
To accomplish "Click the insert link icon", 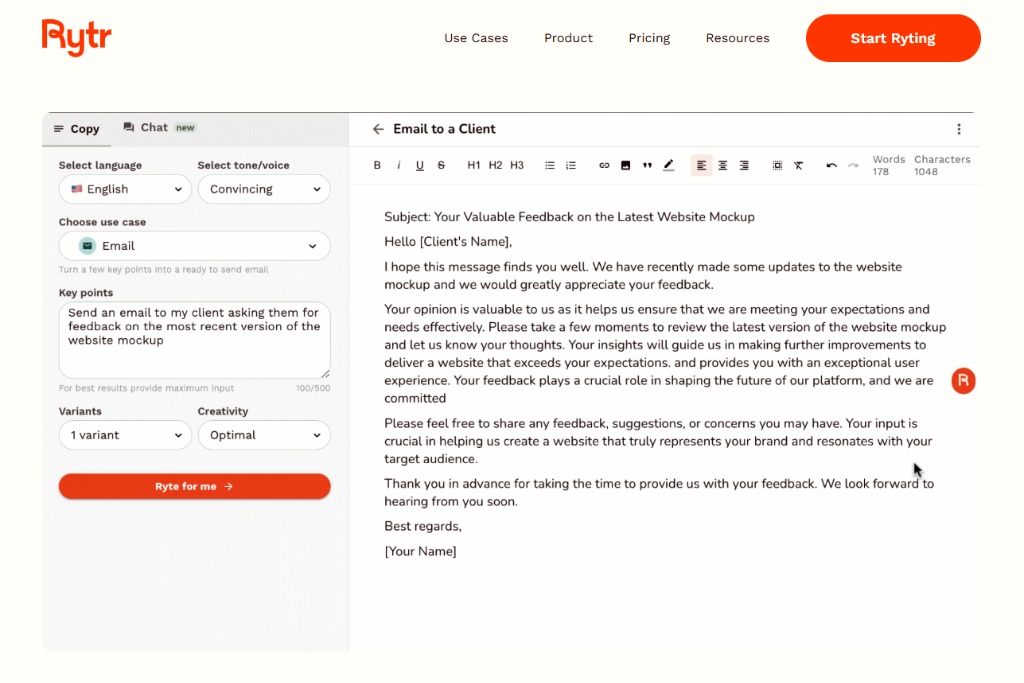I will click(604, 166).
